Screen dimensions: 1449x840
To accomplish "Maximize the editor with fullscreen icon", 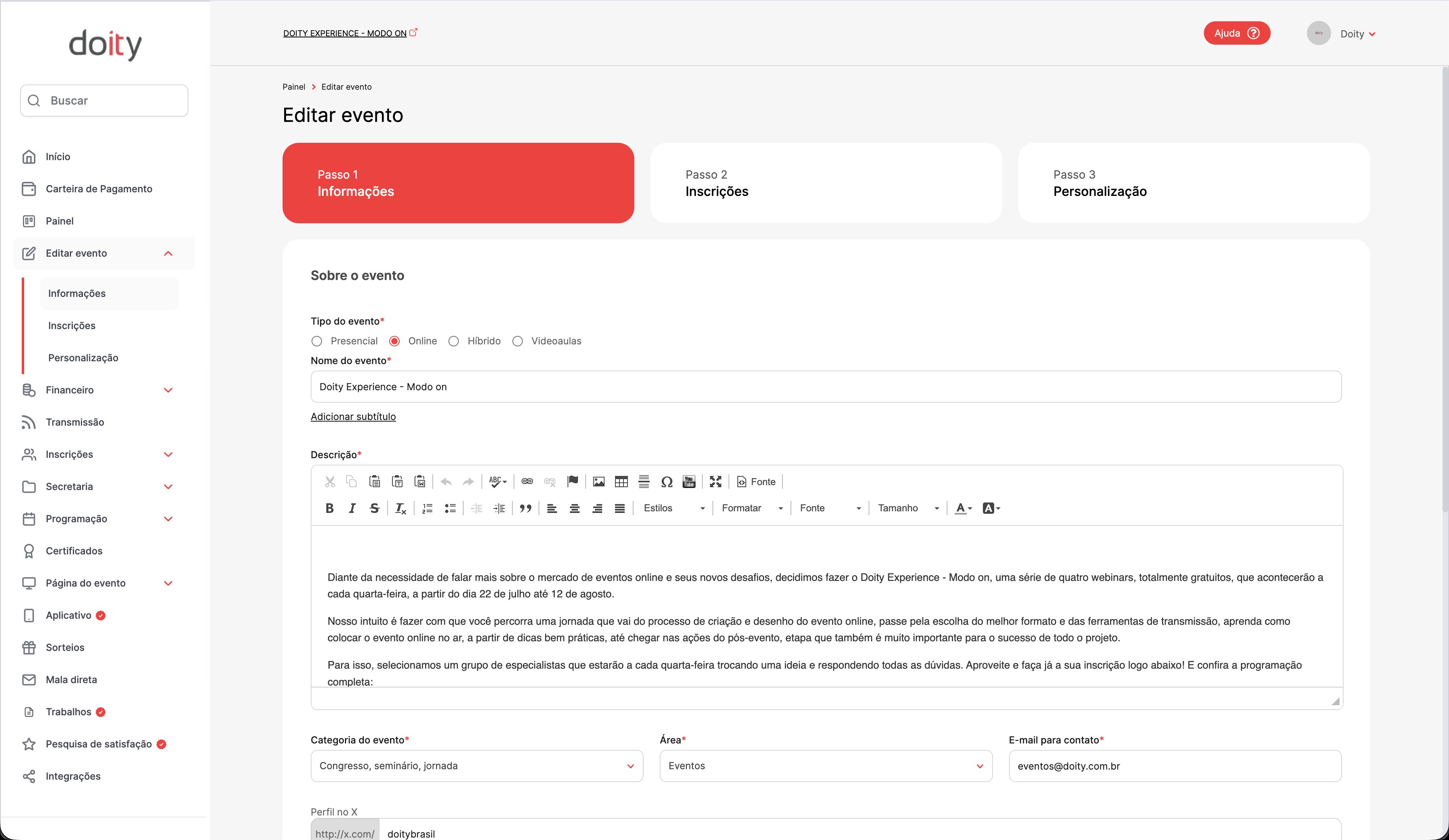I will pyautogui.click(x=715, y=482).
